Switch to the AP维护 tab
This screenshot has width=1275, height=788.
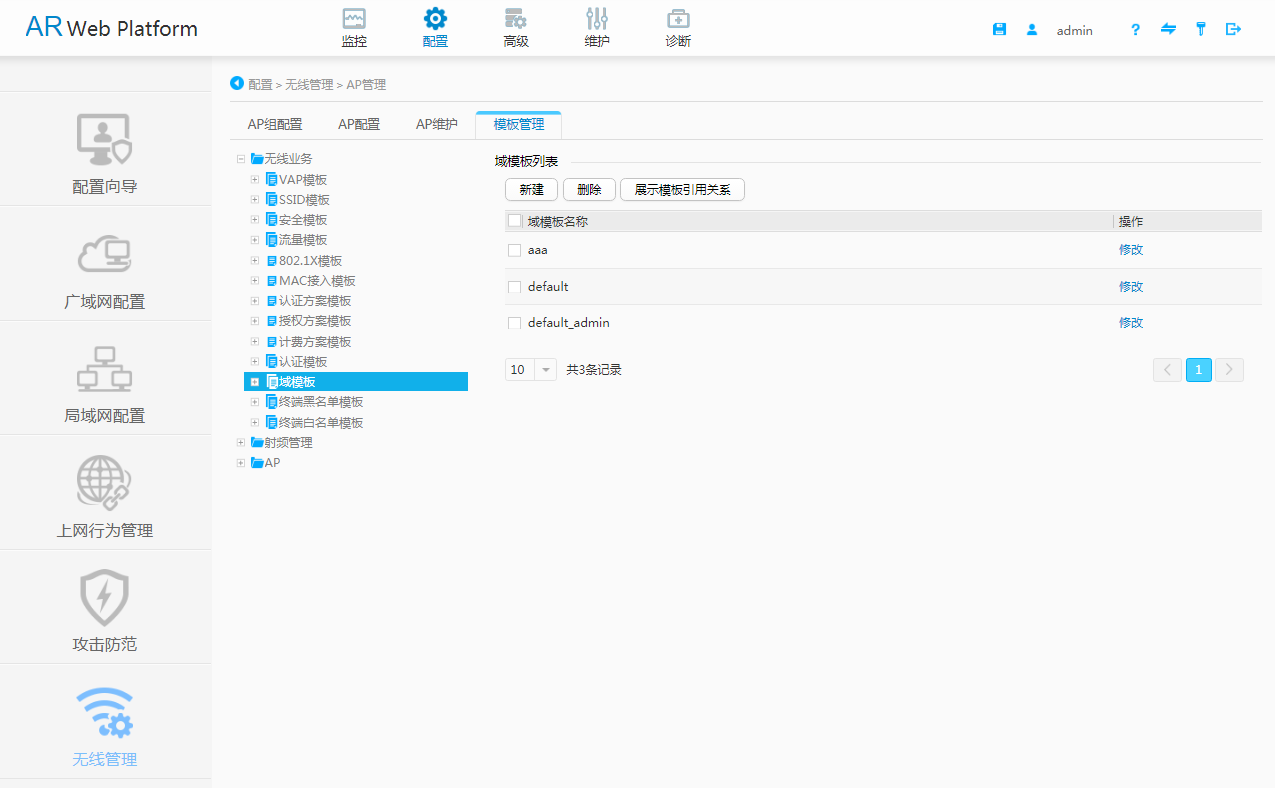click(x=436, y=123)
